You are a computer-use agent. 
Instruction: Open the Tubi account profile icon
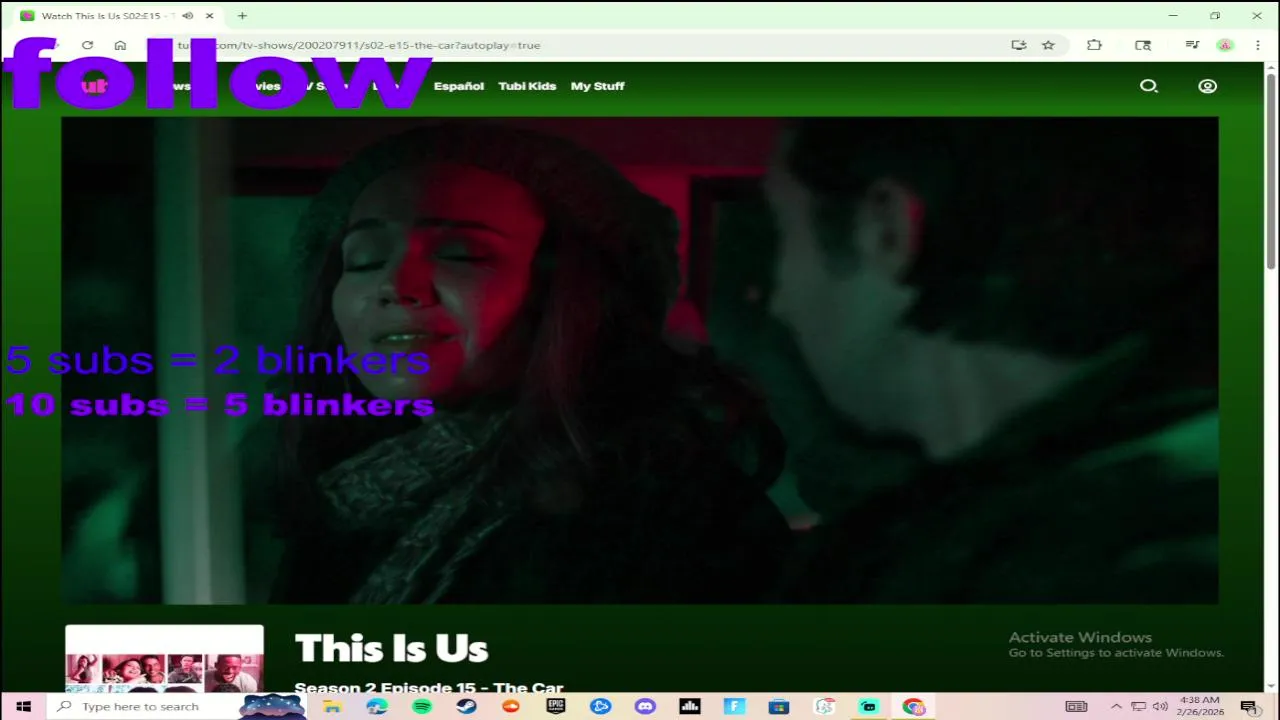[x=1208, y=86]
